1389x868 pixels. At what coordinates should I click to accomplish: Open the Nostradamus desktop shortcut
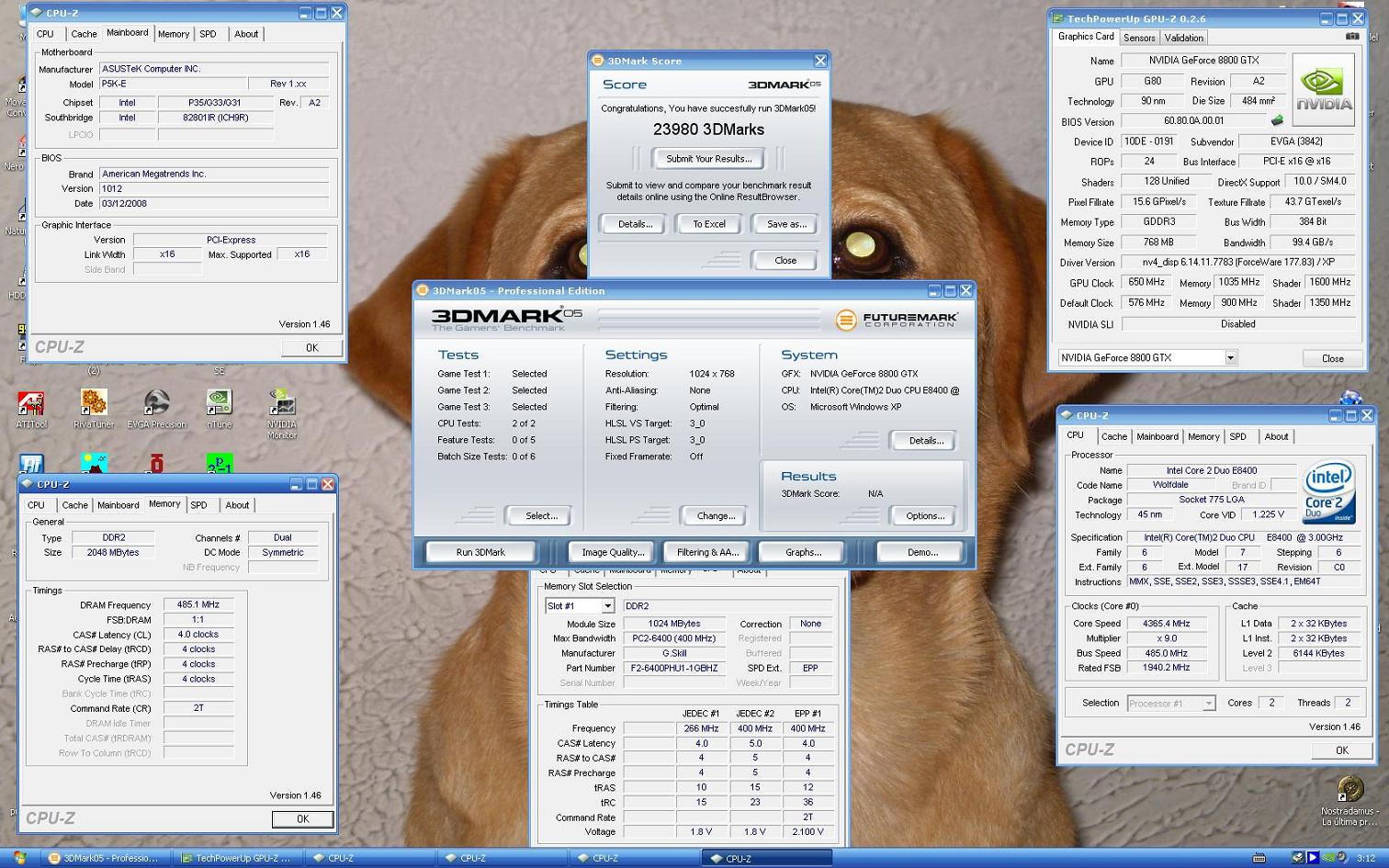point(1349,801)
